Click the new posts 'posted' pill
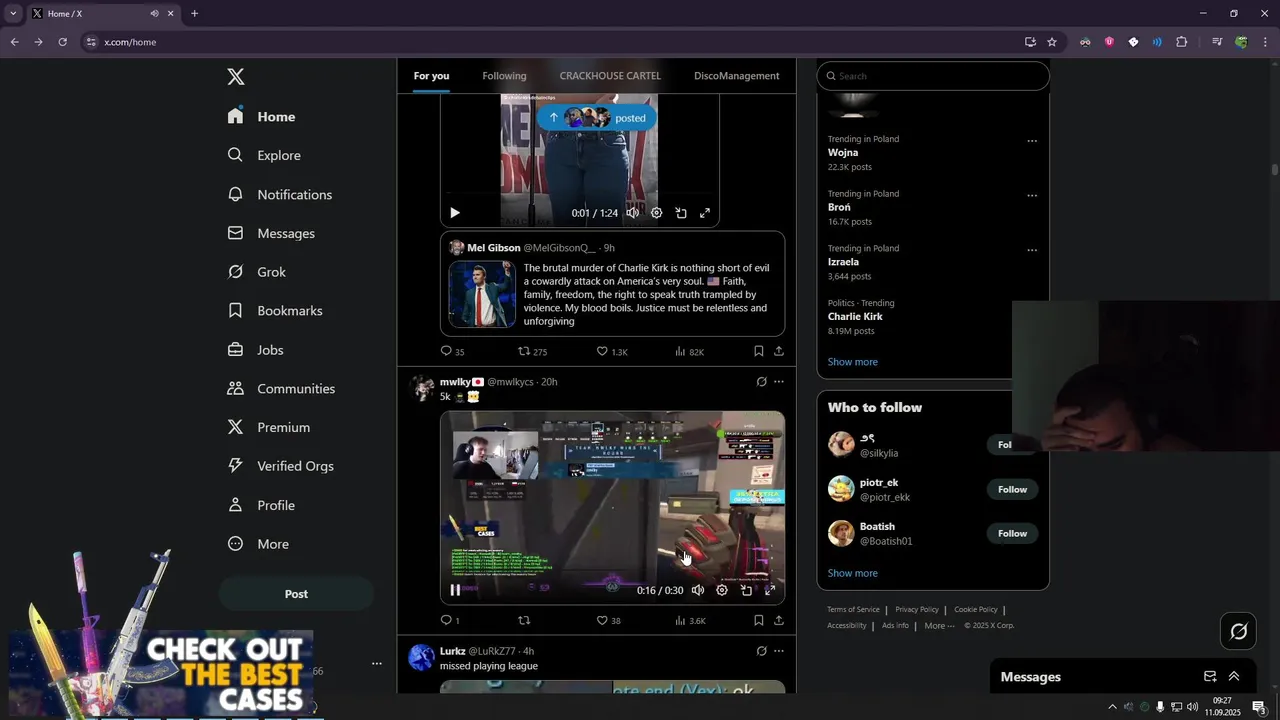This screenshot has height=720, width=1280. pos(596,118)
